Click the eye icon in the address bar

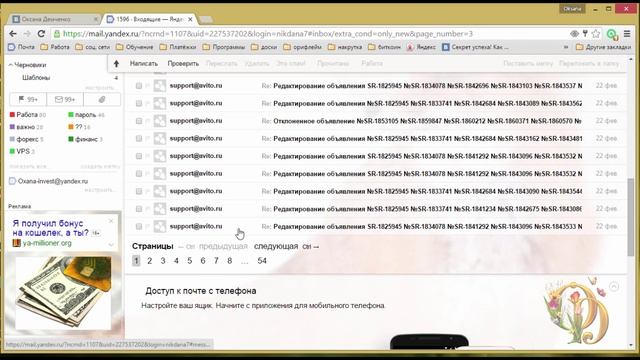point(574,34)
